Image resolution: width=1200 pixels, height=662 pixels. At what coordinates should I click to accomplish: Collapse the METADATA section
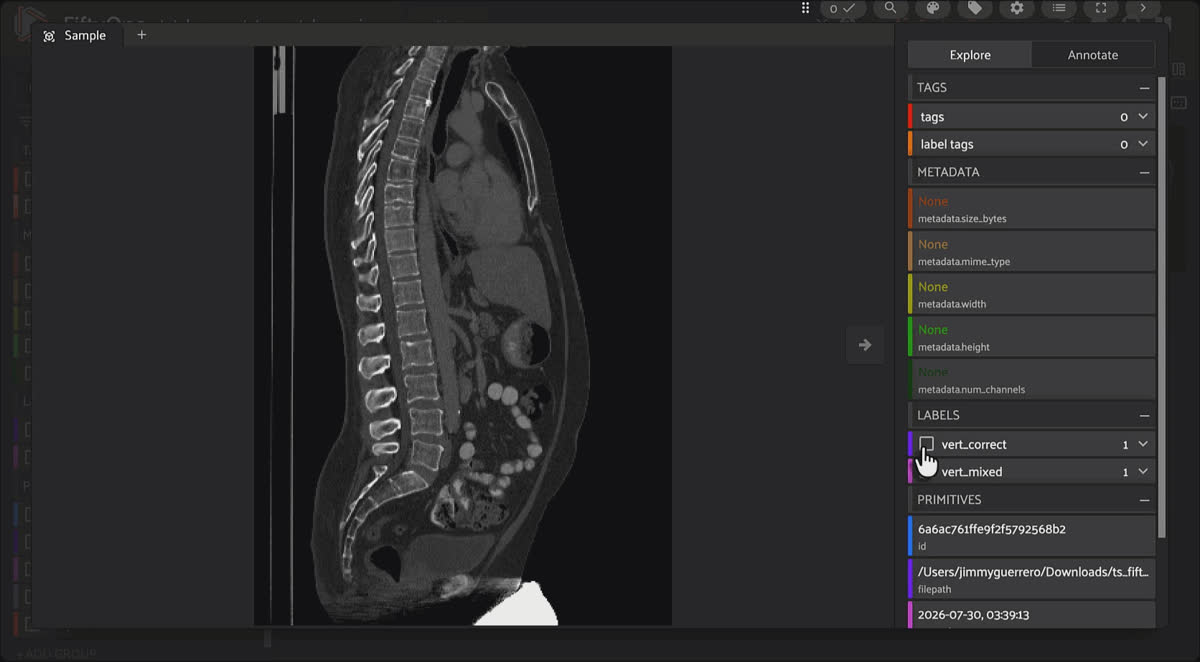coord(1144,172)
